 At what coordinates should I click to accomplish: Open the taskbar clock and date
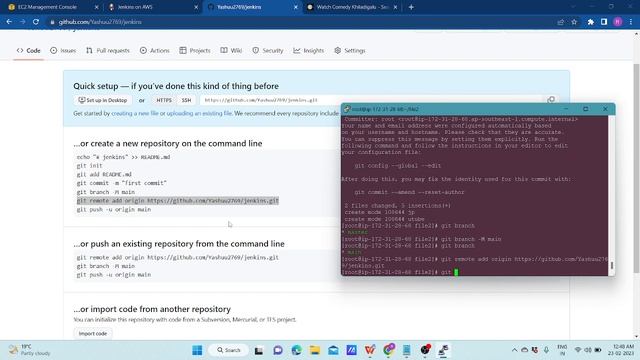(x=621, y=350)
